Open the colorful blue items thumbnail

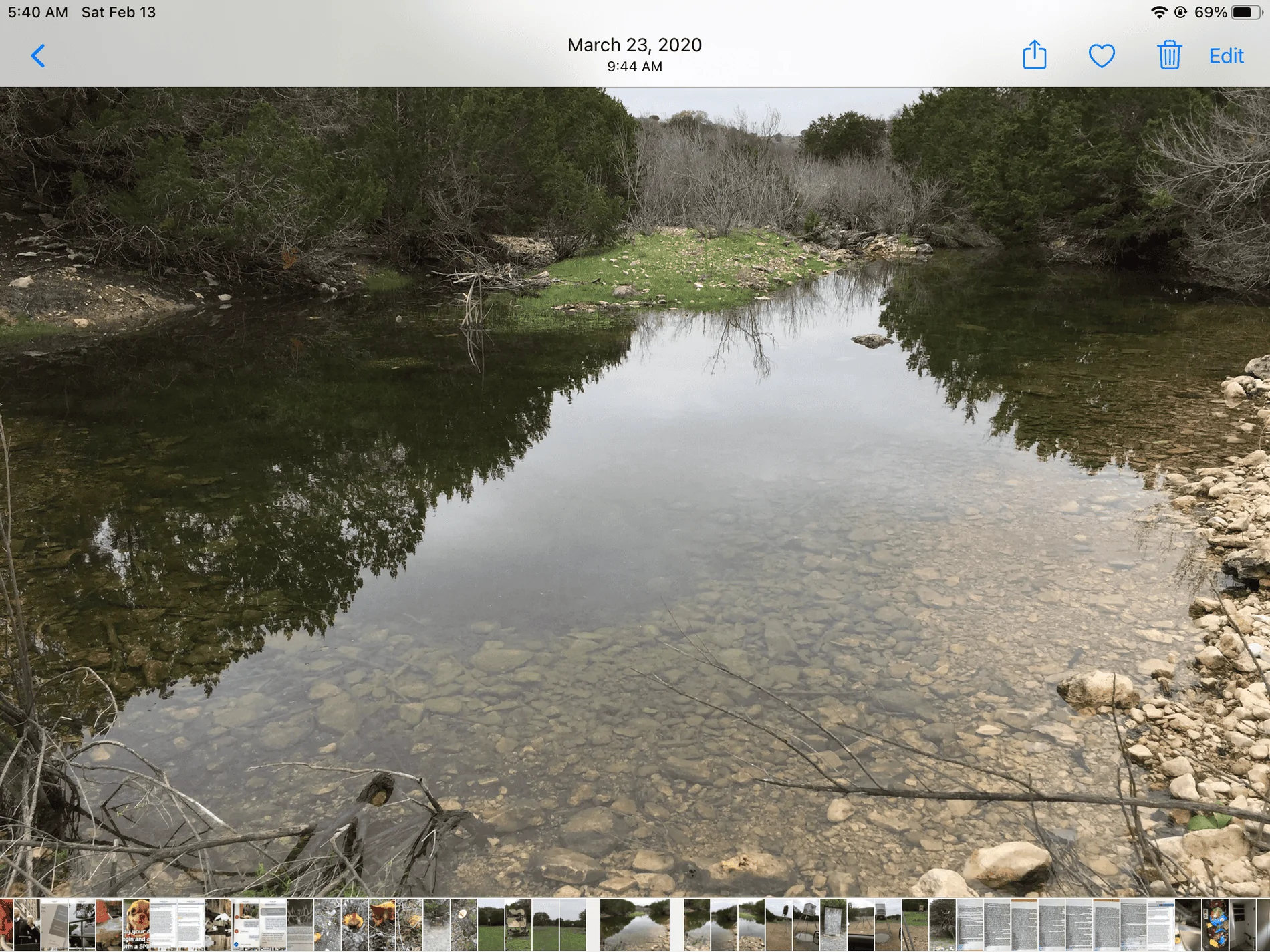pyautogui.click(x=1215, y=925)
